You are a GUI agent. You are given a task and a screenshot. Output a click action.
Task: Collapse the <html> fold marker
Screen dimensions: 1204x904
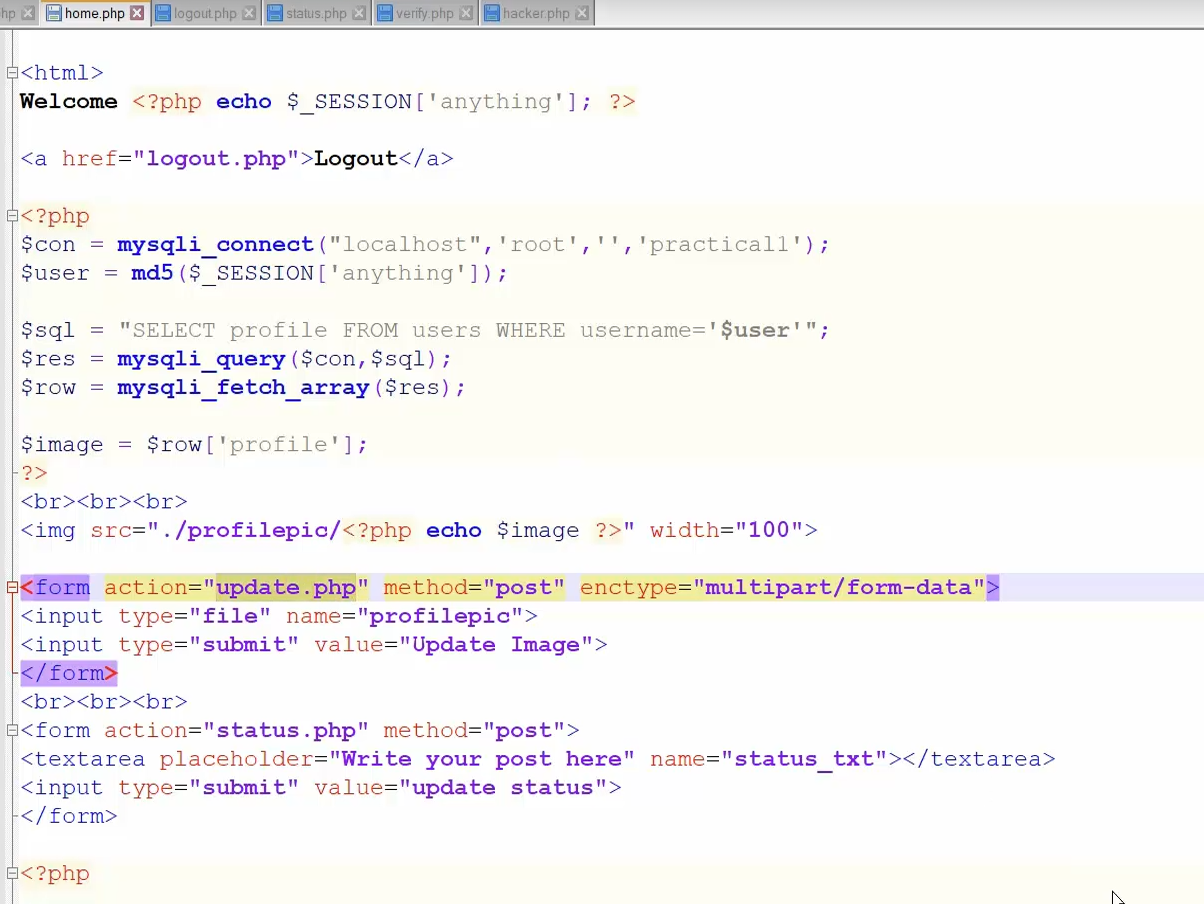coord(12,73)
